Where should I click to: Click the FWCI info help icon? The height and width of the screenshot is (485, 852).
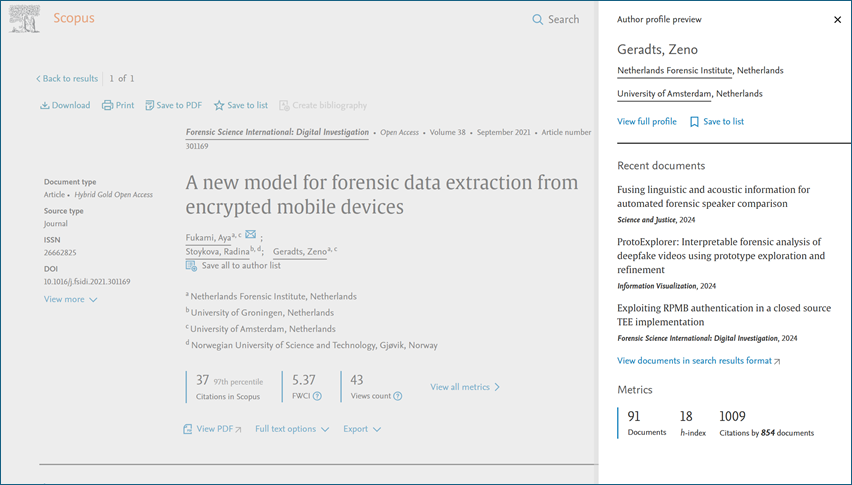coord(317,396)
